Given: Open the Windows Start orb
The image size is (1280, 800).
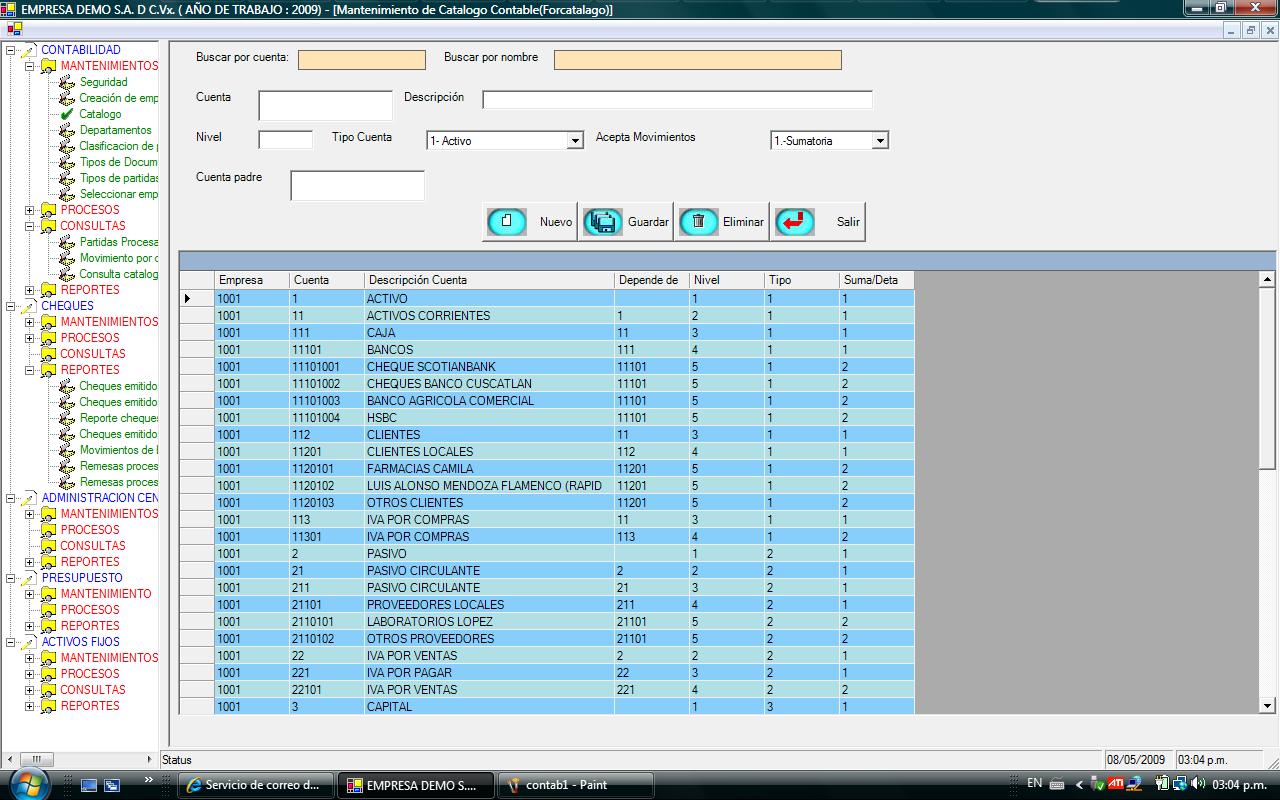Looking at the screenshot, I should (29, 784).
